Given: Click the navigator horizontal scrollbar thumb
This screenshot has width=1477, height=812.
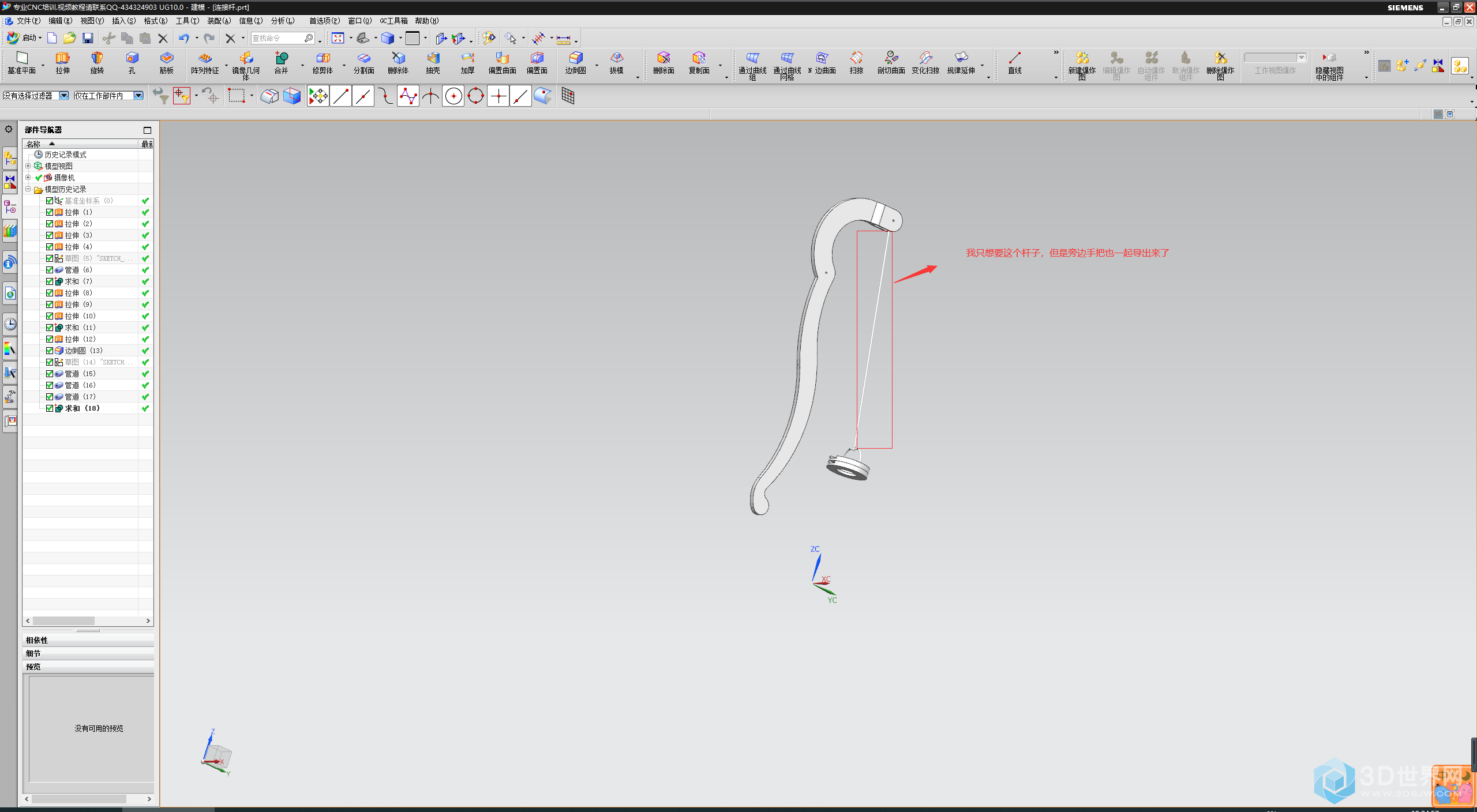Looking at the screenshot, I should (63, 621).
